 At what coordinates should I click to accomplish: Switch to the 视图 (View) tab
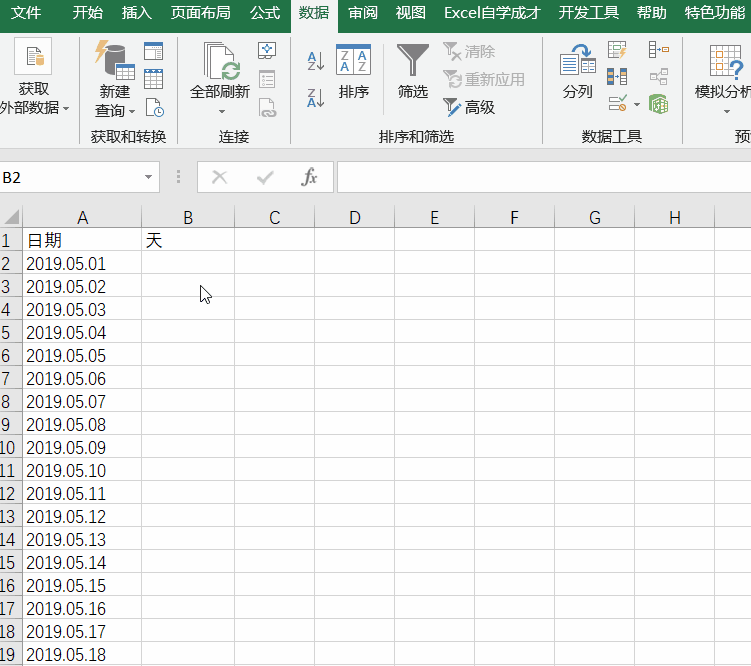click(x=410, y=13)
